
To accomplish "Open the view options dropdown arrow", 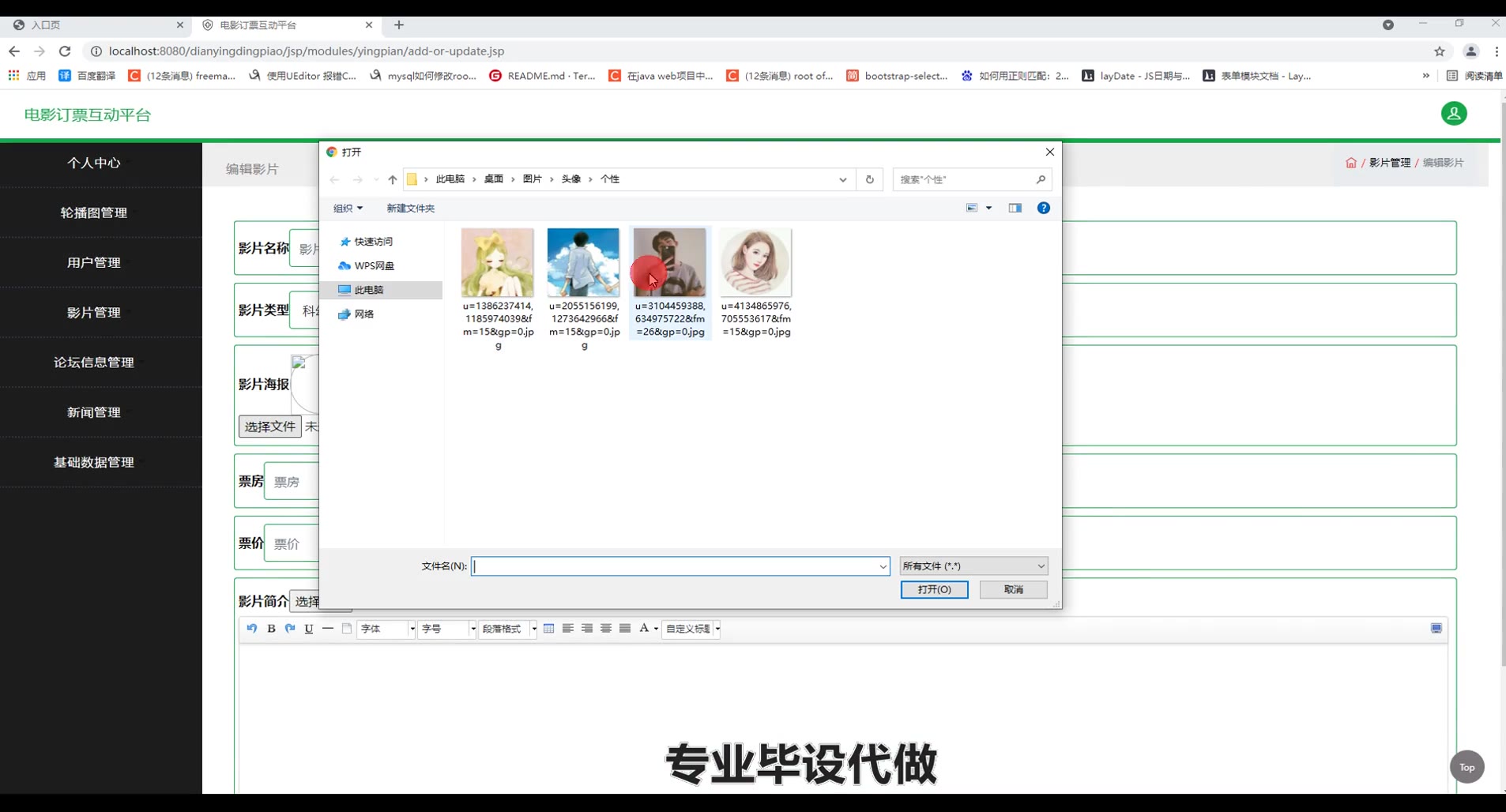I will tap(988, 209).
